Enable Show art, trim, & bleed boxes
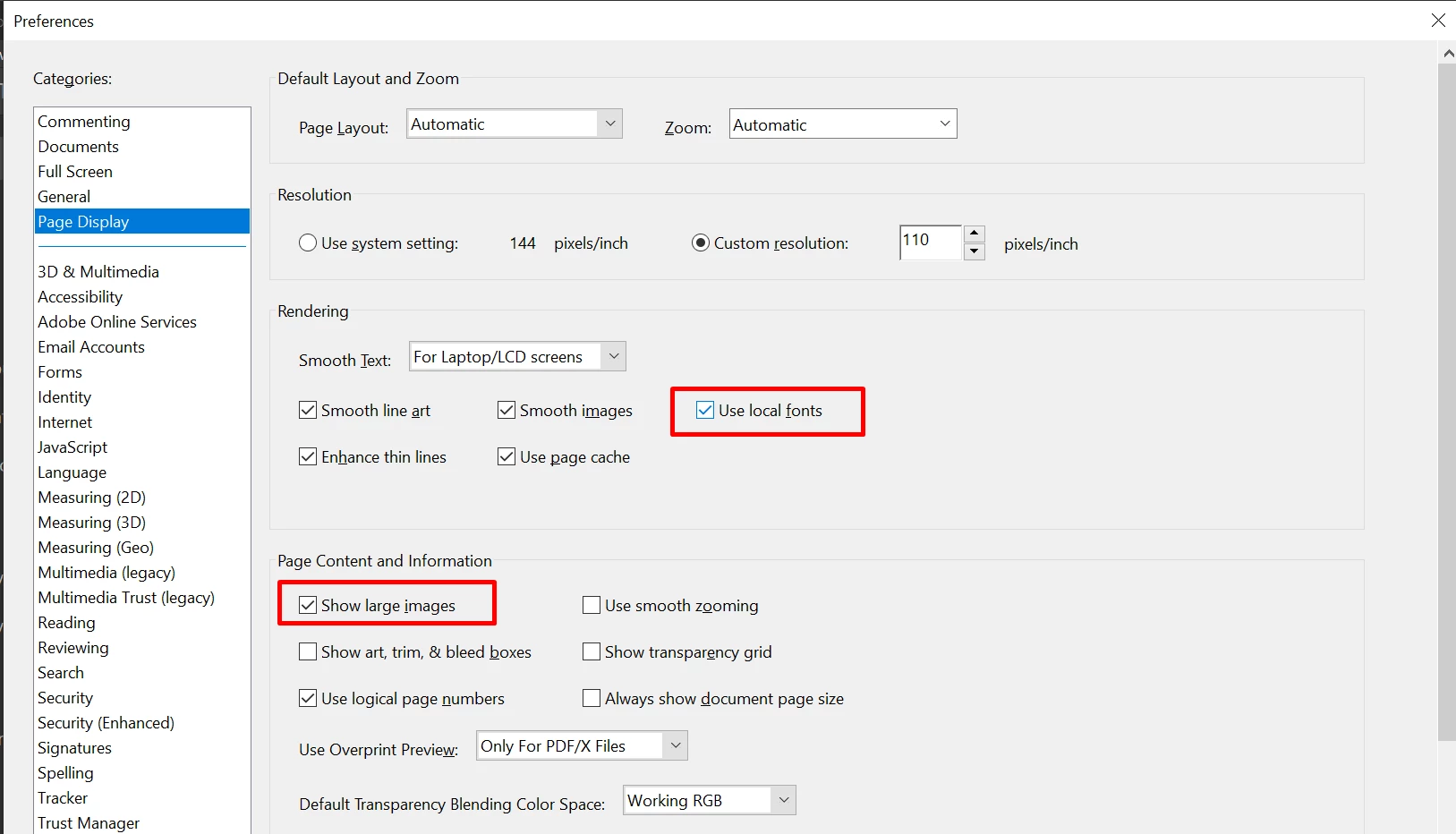Image resolution: width=1456 pixels, height=834 pixels. click(308, 651)
